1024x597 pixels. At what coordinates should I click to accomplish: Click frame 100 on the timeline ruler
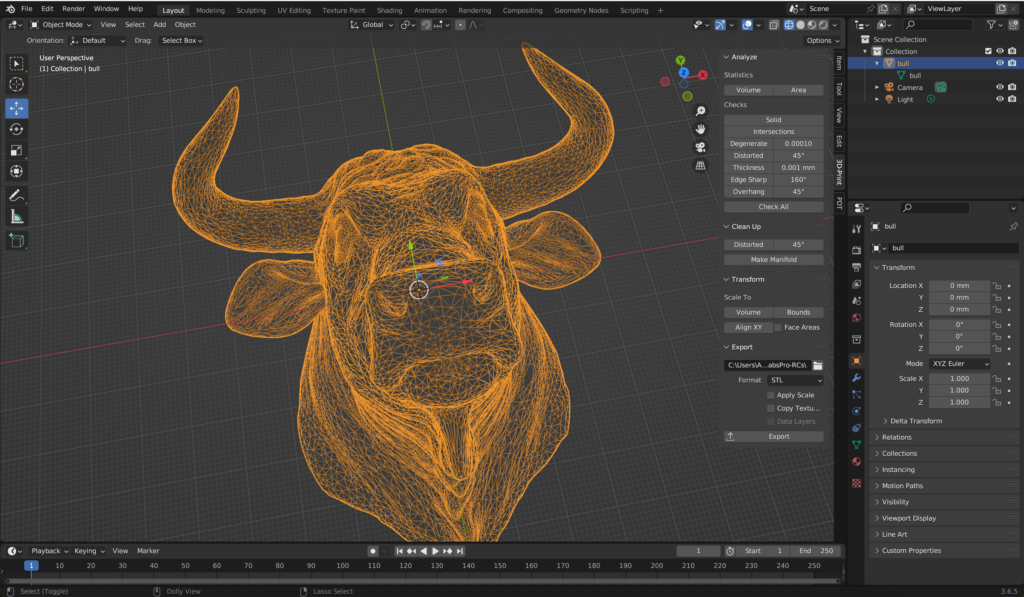[x=342, y=566]
